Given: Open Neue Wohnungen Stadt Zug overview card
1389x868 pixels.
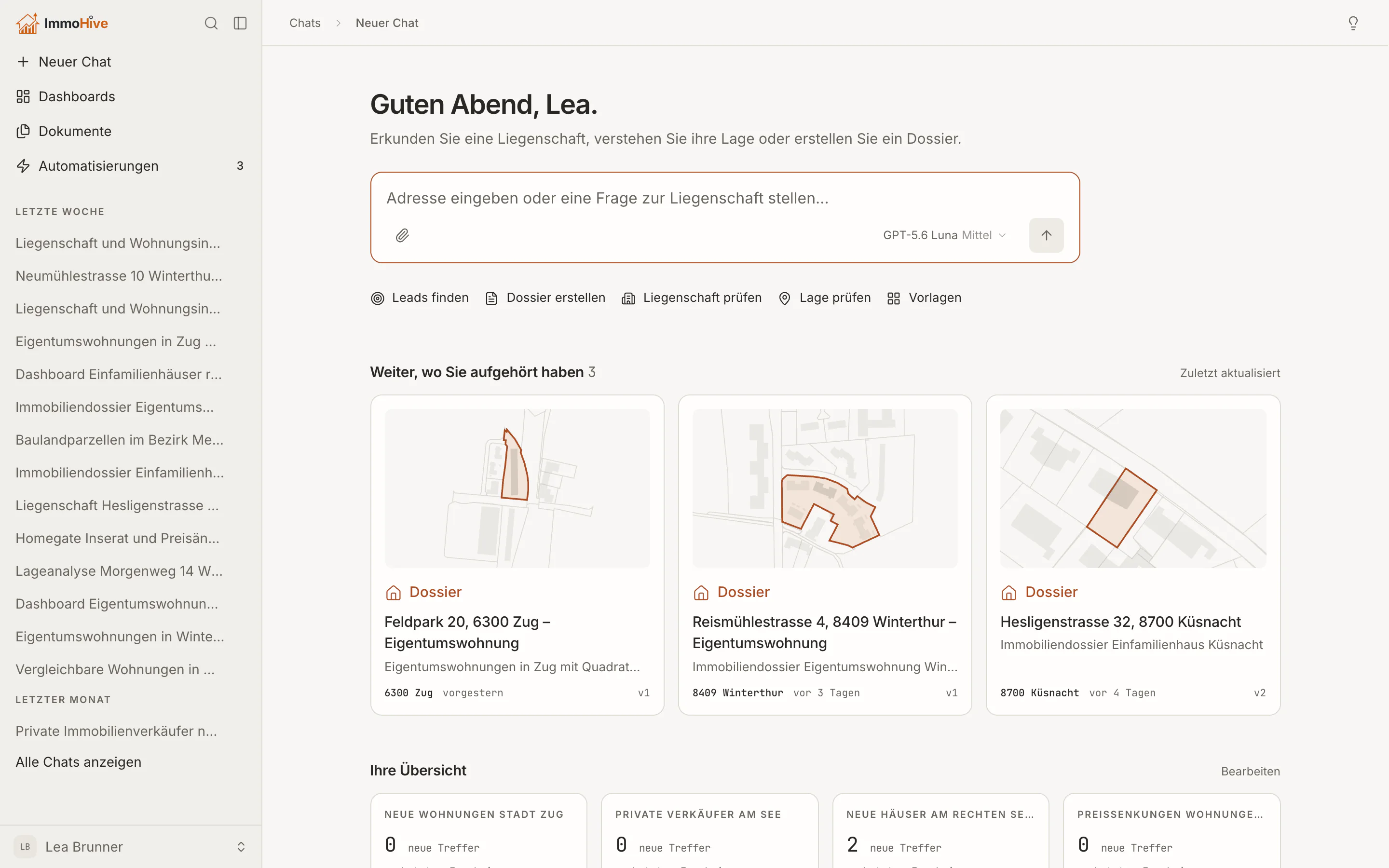Looking at the screenshot, I should (479, 831).
